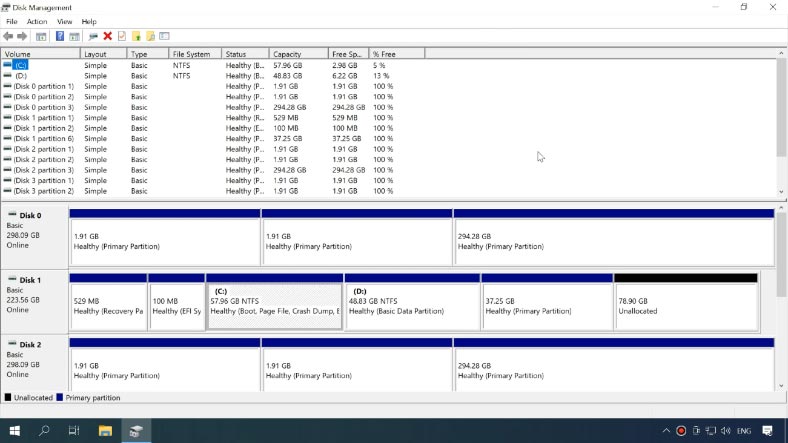Image resolution: width=788 pixels, height=443 pixels.
Task: Click the yellow folder with green arrow icon
Action: 136,36
